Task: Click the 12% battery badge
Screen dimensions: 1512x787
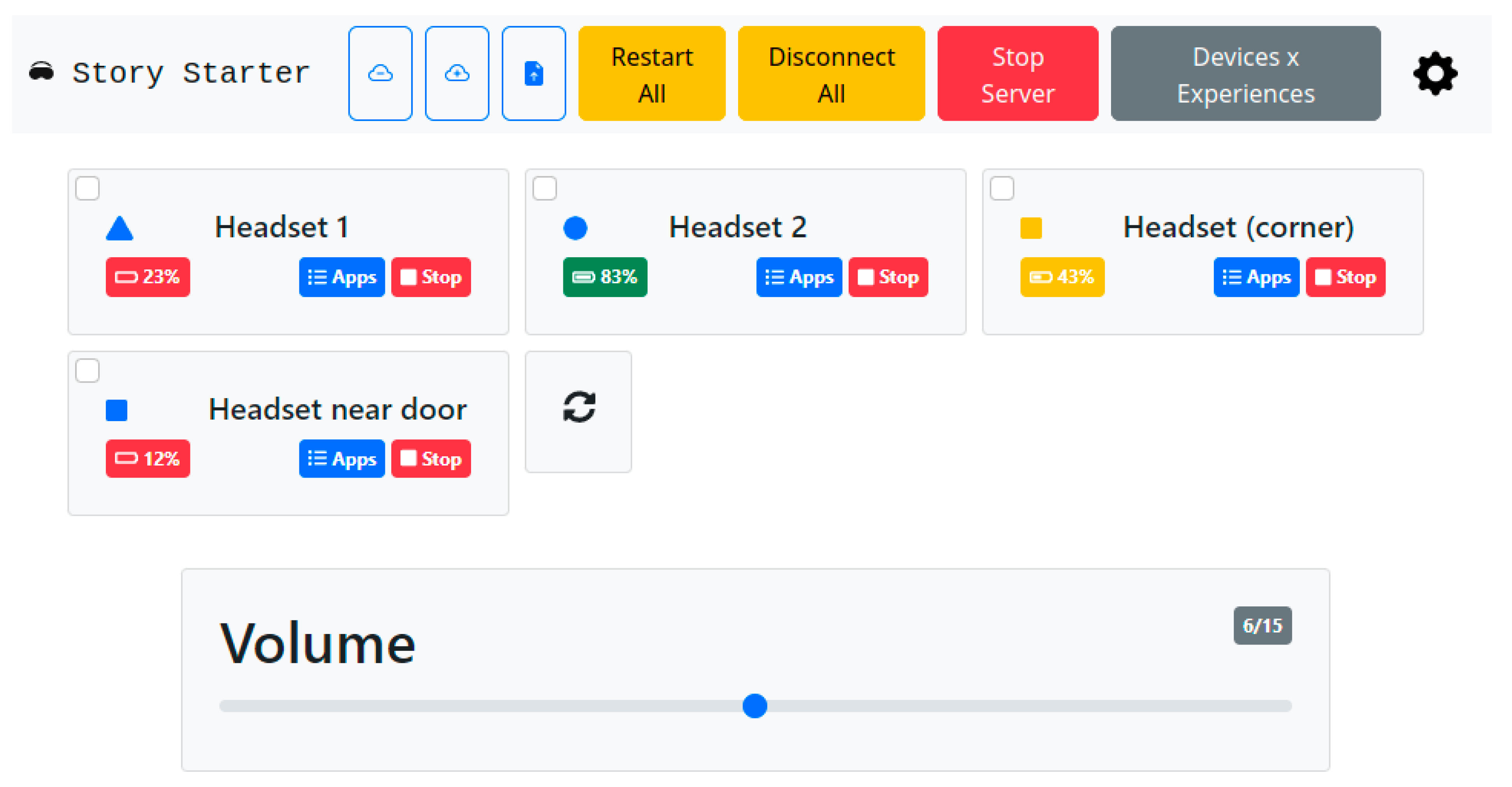Action: [x=148, y=458]
